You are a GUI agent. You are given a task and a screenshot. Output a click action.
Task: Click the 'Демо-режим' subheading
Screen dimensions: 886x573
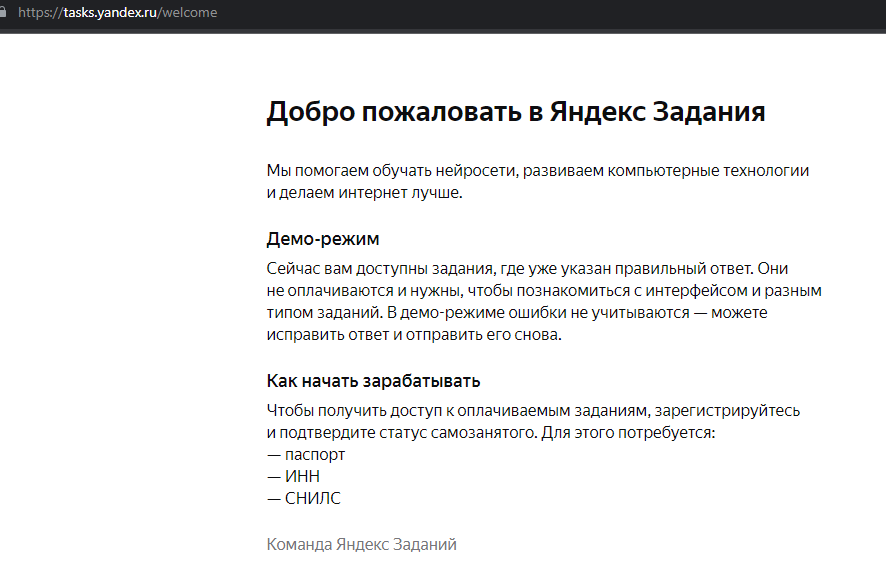(x=323, y=240)
